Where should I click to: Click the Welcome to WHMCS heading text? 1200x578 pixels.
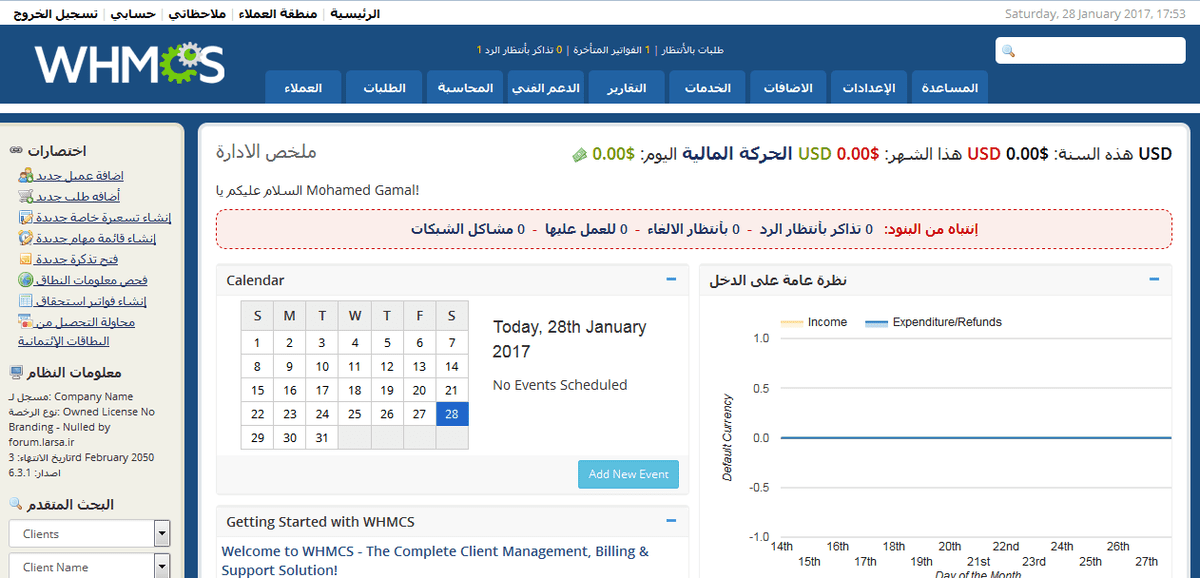click(435, 560)
